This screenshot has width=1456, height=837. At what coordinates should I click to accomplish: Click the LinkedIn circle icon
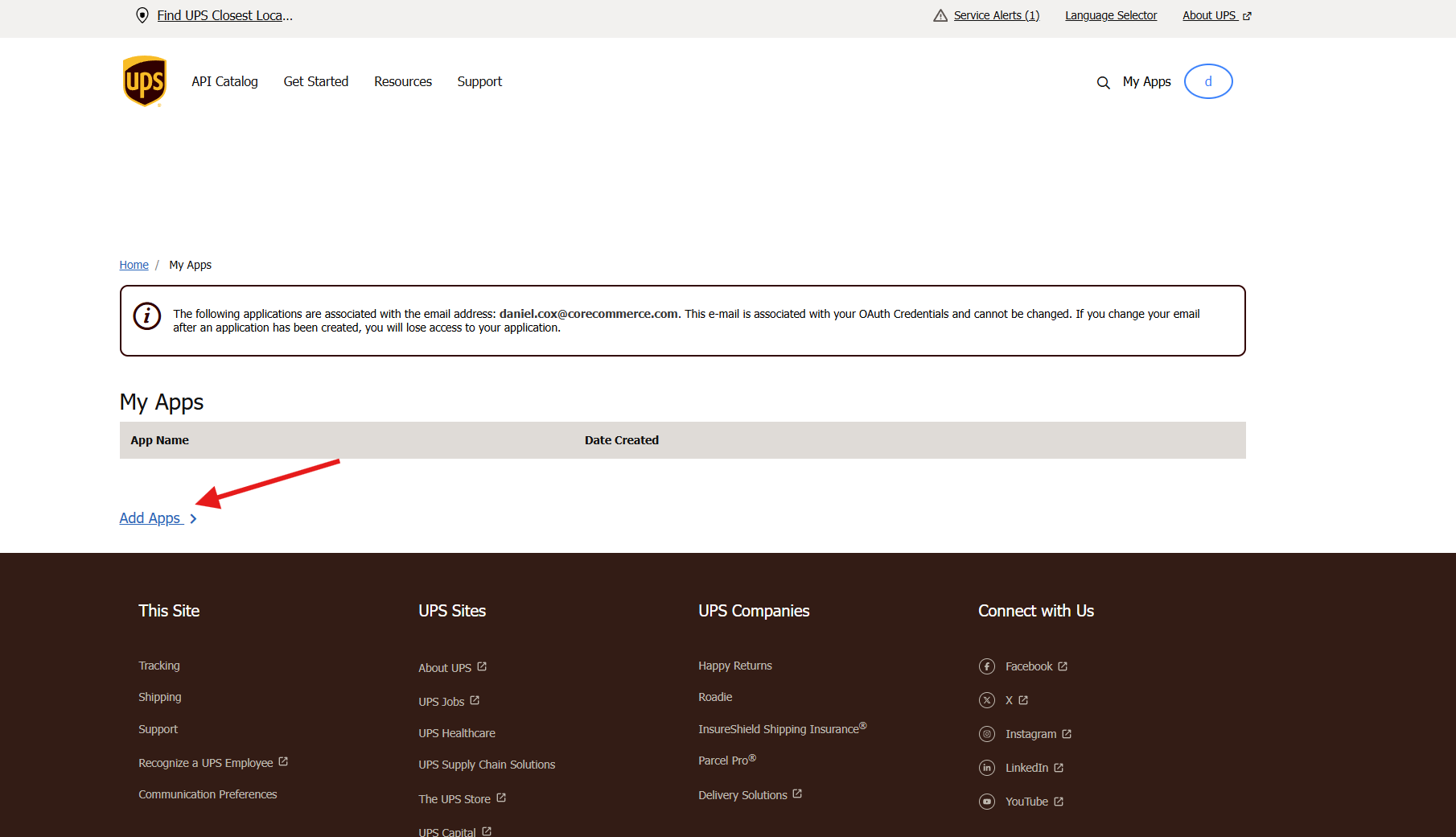click(987, 768)
